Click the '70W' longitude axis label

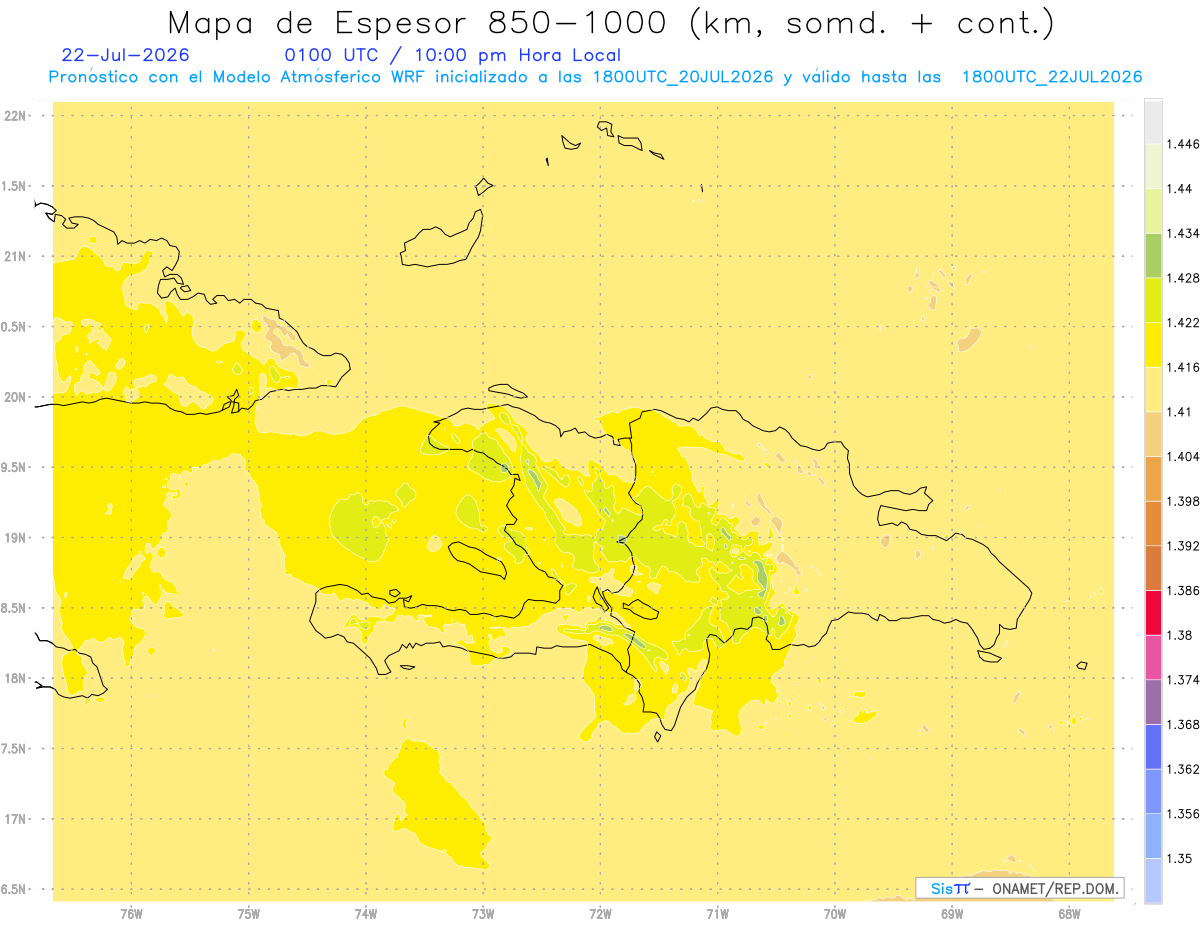click(835, 914)
